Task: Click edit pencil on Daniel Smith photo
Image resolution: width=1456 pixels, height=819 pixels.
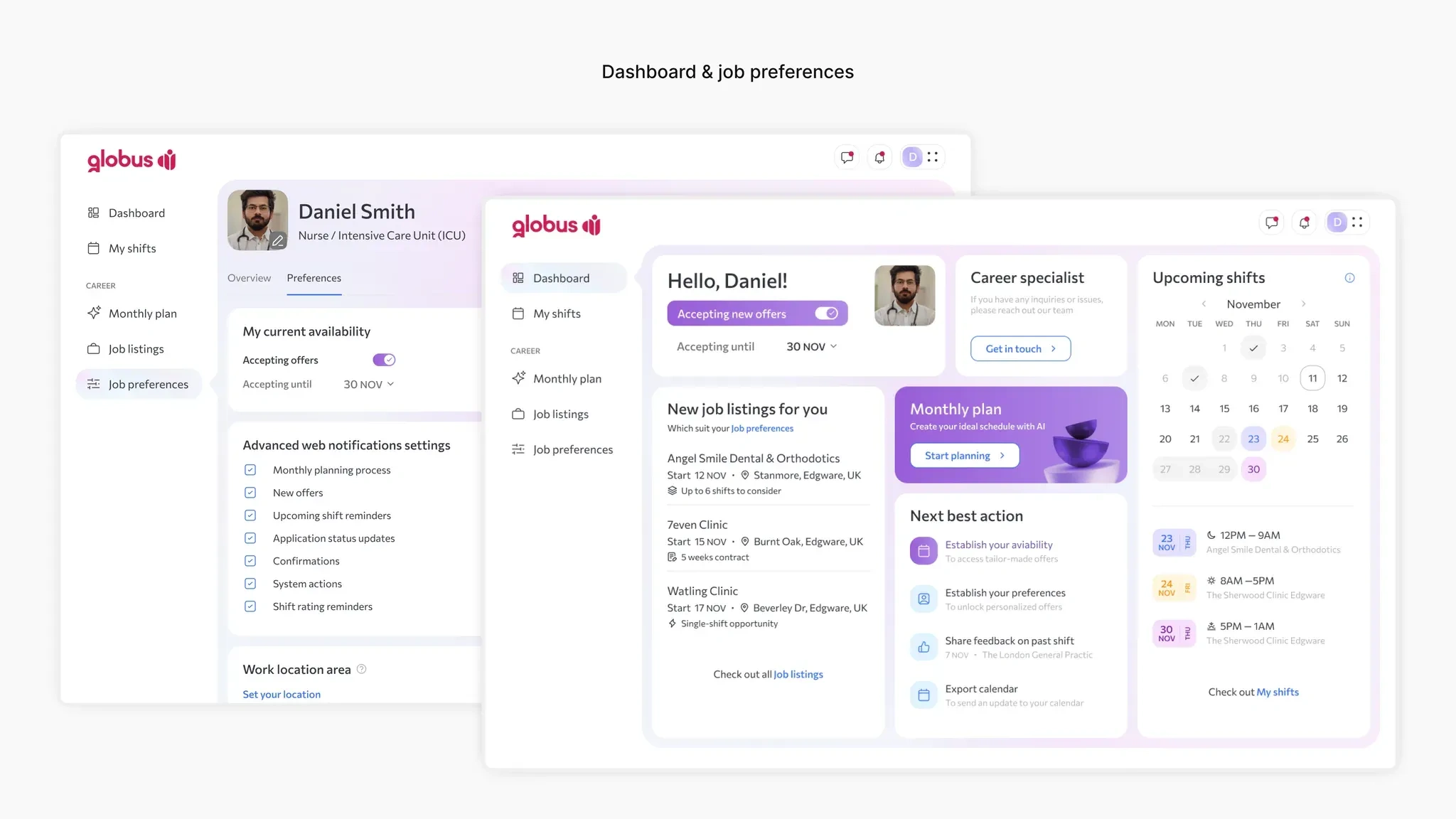Action: click(278, 241)
